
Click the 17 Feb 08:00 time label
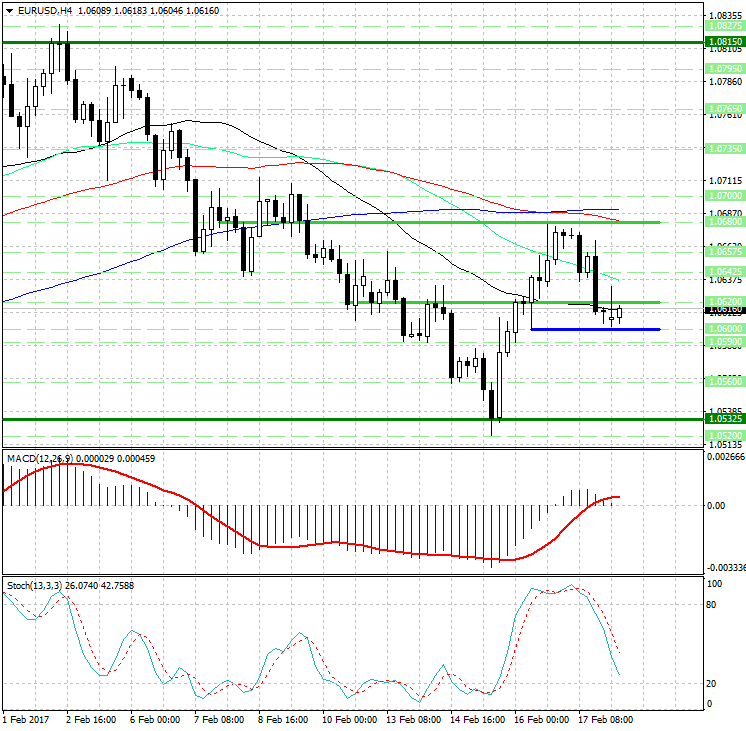[607, 718]
